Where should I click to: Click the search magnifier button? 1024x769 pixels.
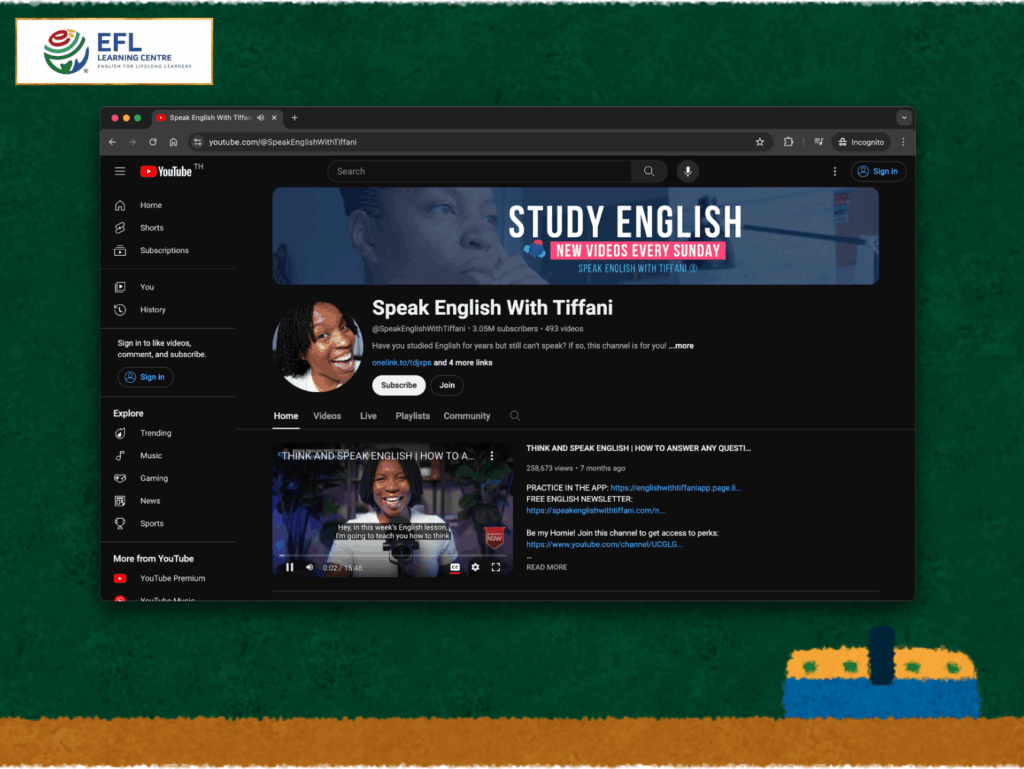pos(649,171)
